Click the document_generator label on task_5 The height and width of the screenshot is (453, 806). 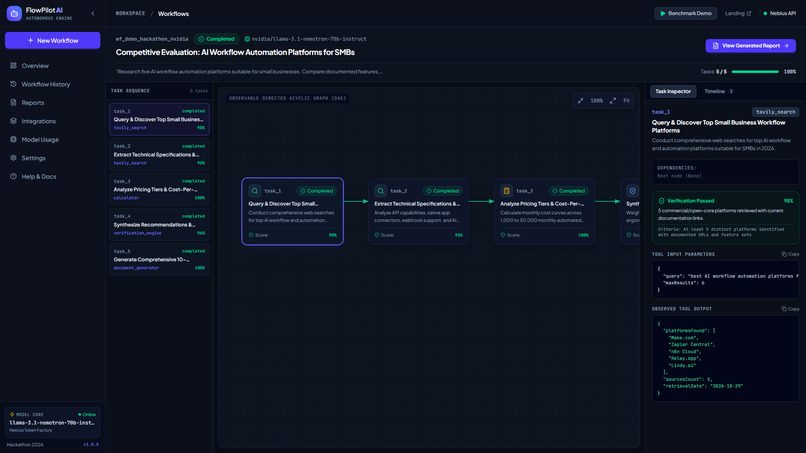[x=136, y=268]
